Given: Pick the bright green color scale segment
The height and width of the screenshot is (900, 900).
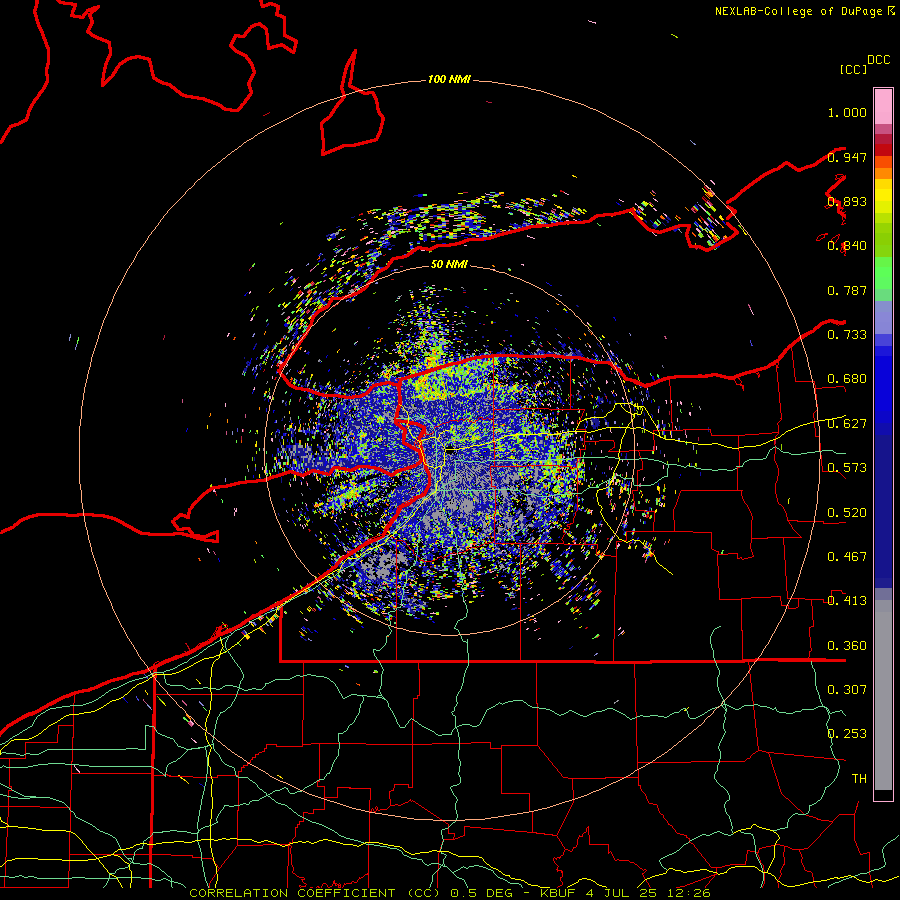Looking at the screenshot, I should point(883,273).
